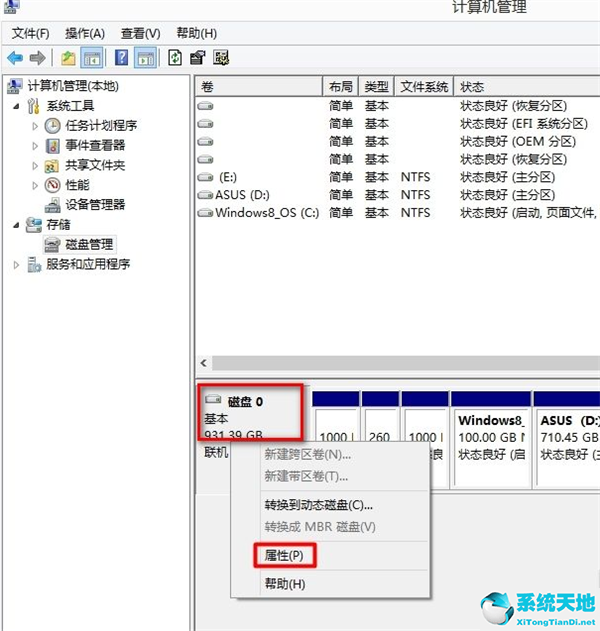
Task: Select the ASUS (D:) 710.45 GB partition block
Action: pyautogui.click(x=567, y=440)
